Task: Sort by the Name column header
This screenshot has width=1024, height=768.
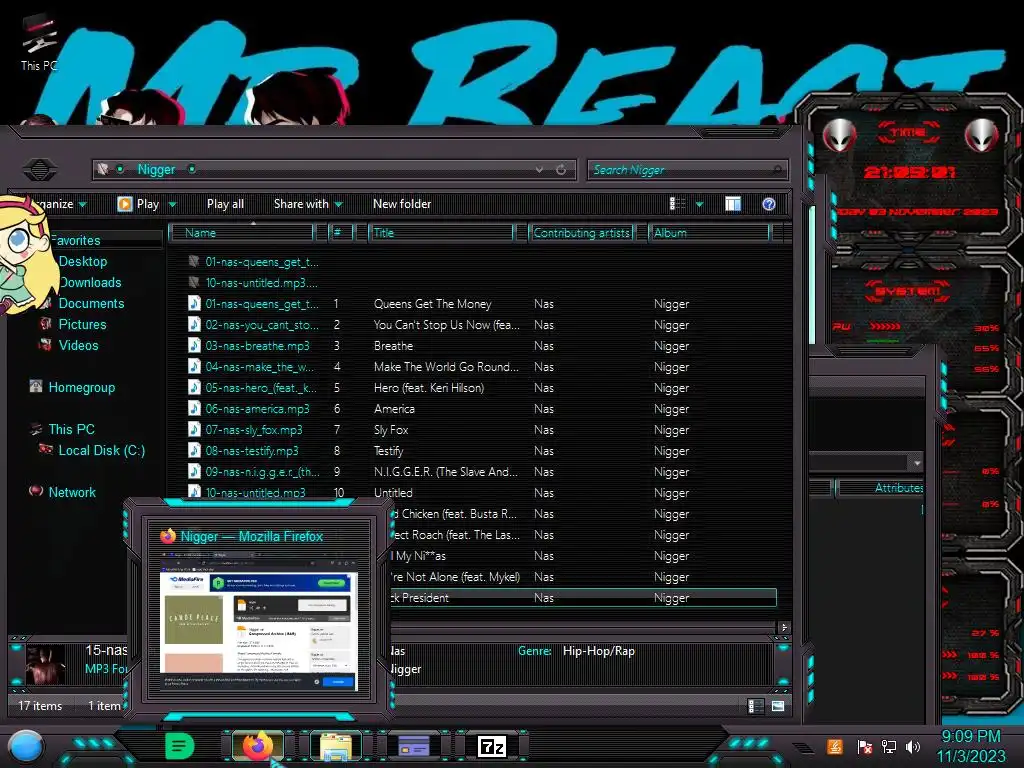Action: 241,232
